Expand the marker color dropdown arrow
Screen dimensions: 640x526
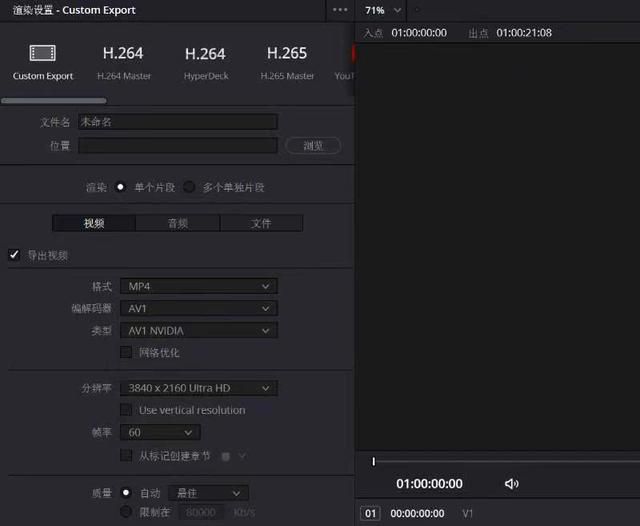[242, 456]
